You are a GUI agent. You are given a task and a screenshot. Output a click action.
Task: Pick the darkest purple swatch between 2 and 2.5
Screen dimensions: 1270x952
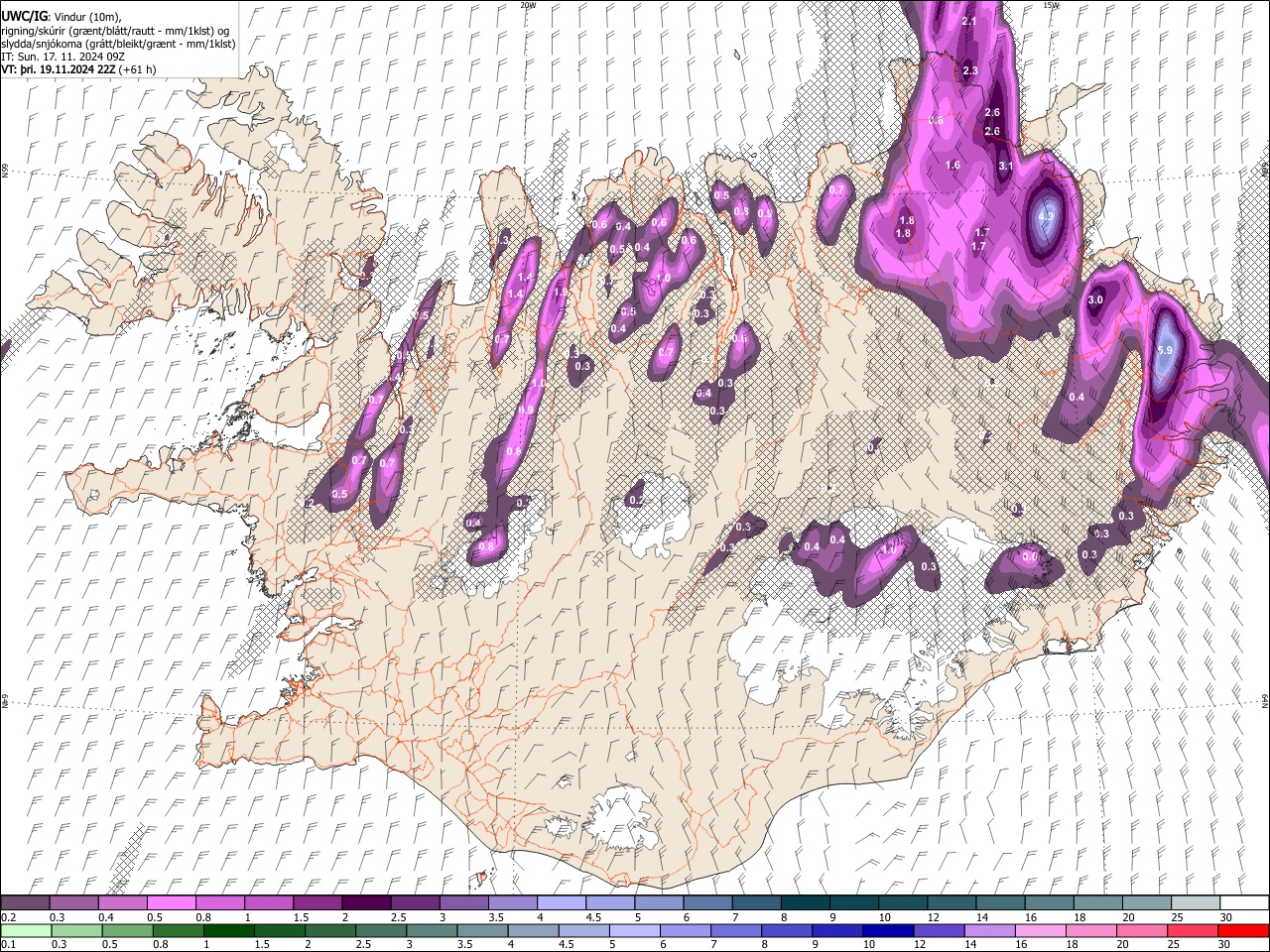tap(365, 903)
